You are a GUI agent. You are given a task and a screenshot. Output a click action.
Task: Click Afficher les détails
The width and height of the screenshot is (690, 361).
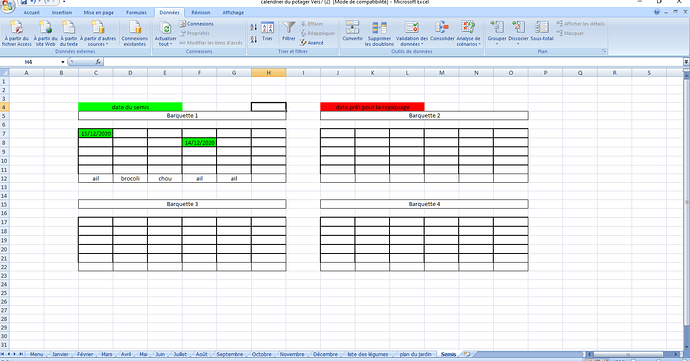click(580, 24)
